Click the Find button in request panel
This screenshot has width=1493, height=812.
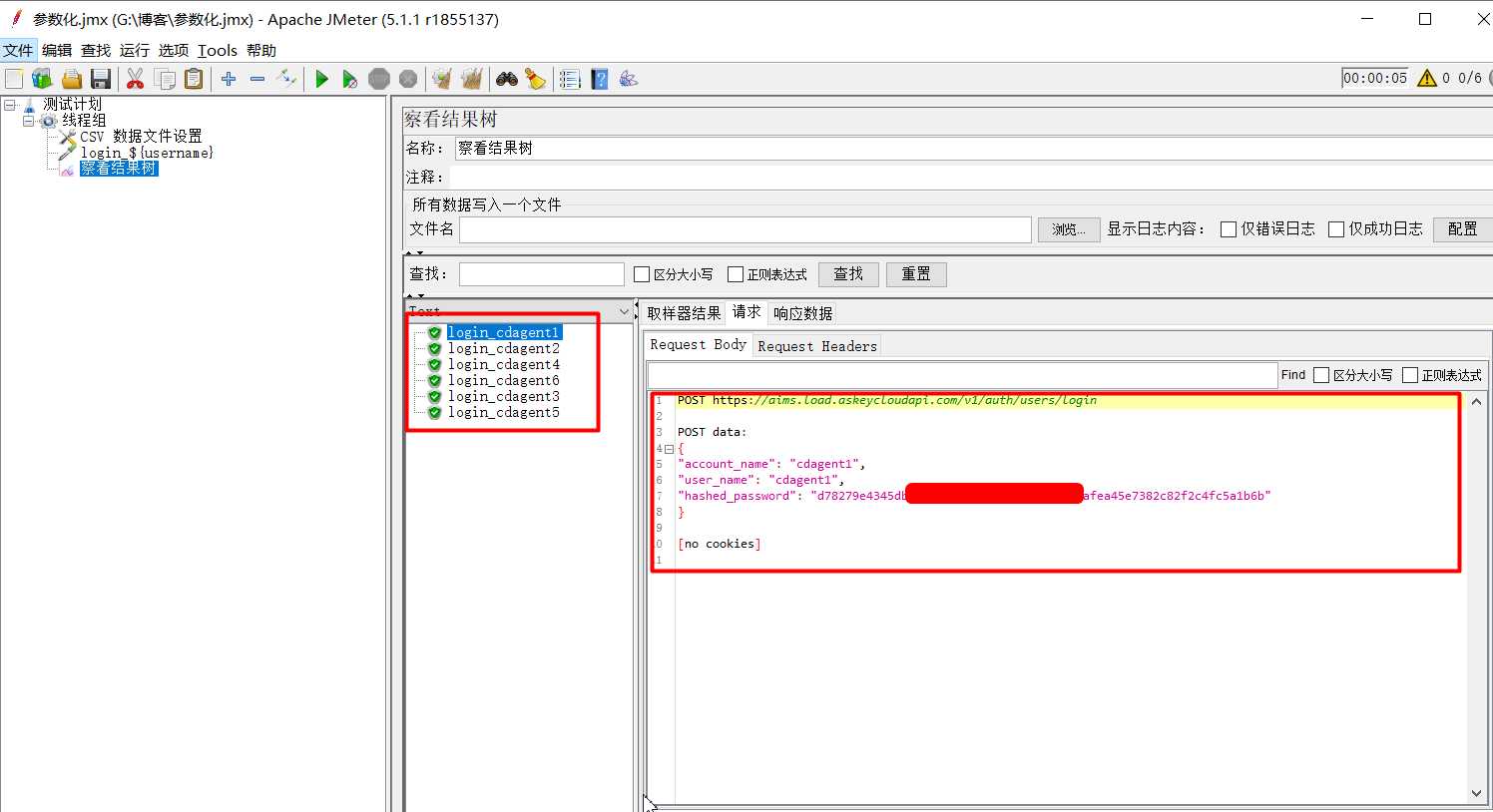(x=1293, y=375)
